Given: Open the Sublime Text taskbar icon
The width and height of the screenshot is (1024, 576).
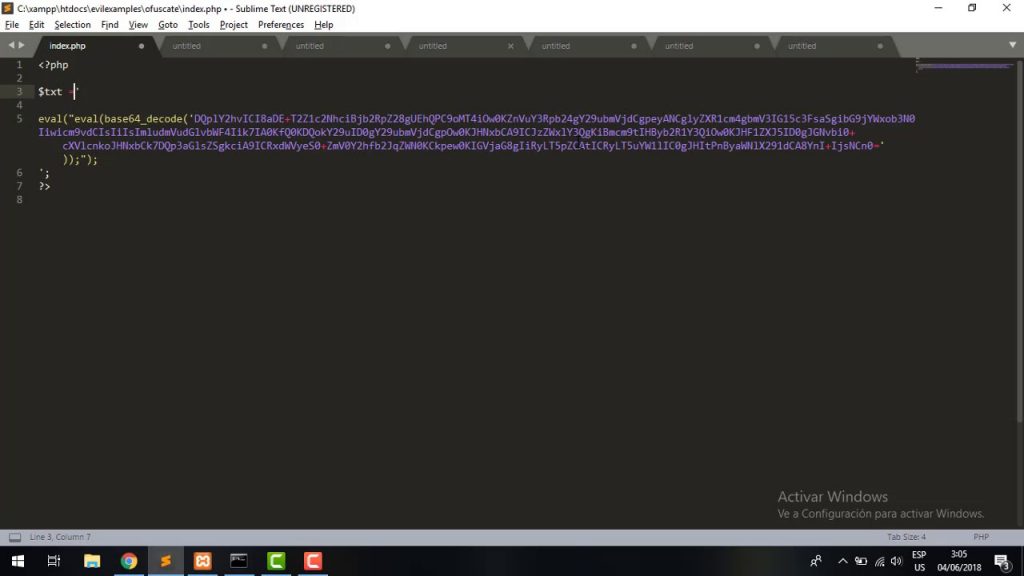Looking at the screenshot, I should tap(165, 561).
